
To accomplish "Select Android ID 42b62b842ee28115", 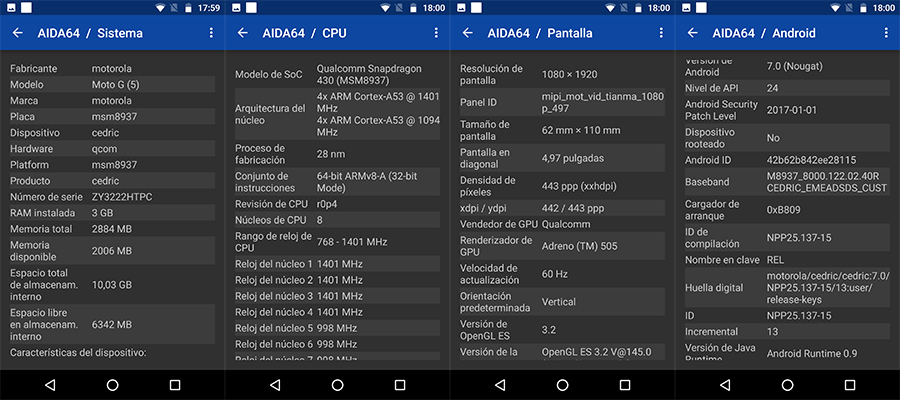I will point(811,160).
